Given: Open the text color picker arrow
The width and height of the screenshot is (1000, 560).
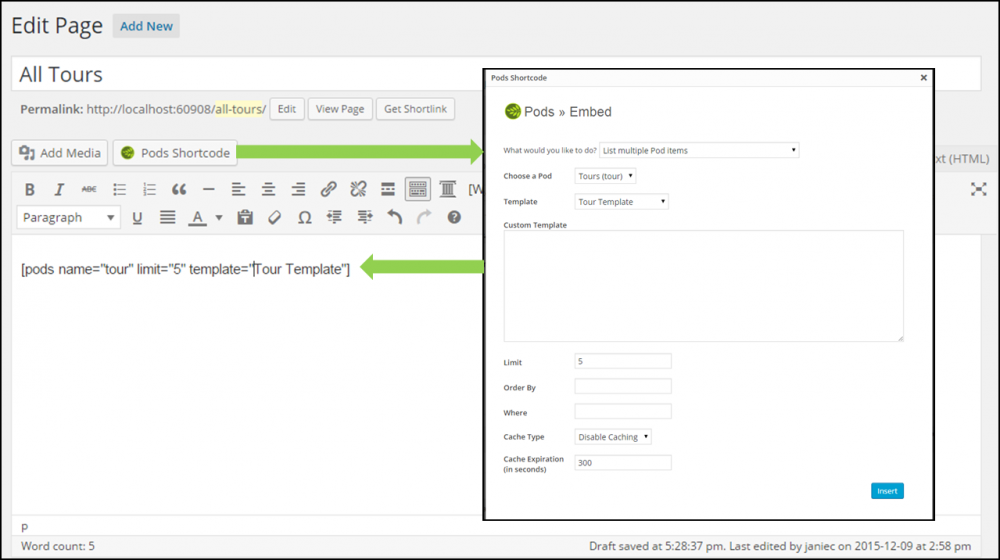Looking at the screenshot, I should click(217, 217).
